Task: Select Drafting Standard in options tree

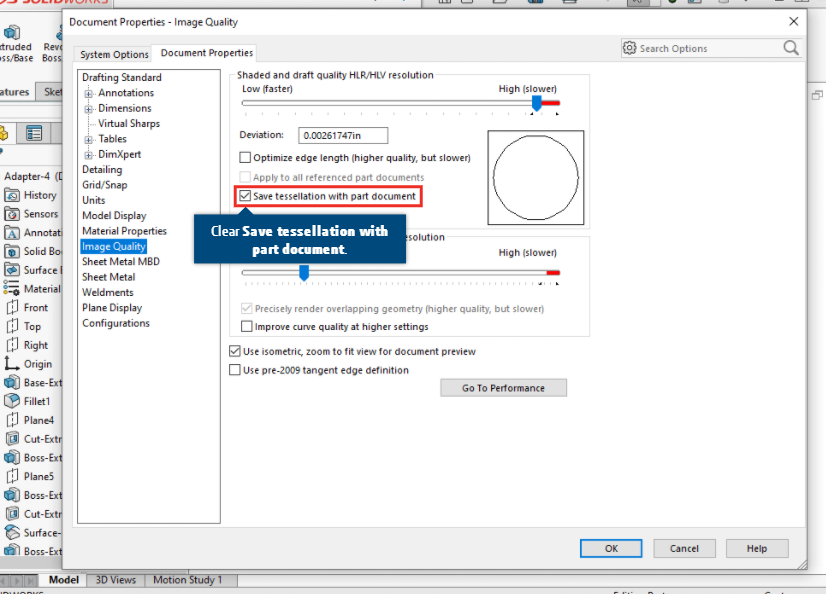Action: (122, 77)
